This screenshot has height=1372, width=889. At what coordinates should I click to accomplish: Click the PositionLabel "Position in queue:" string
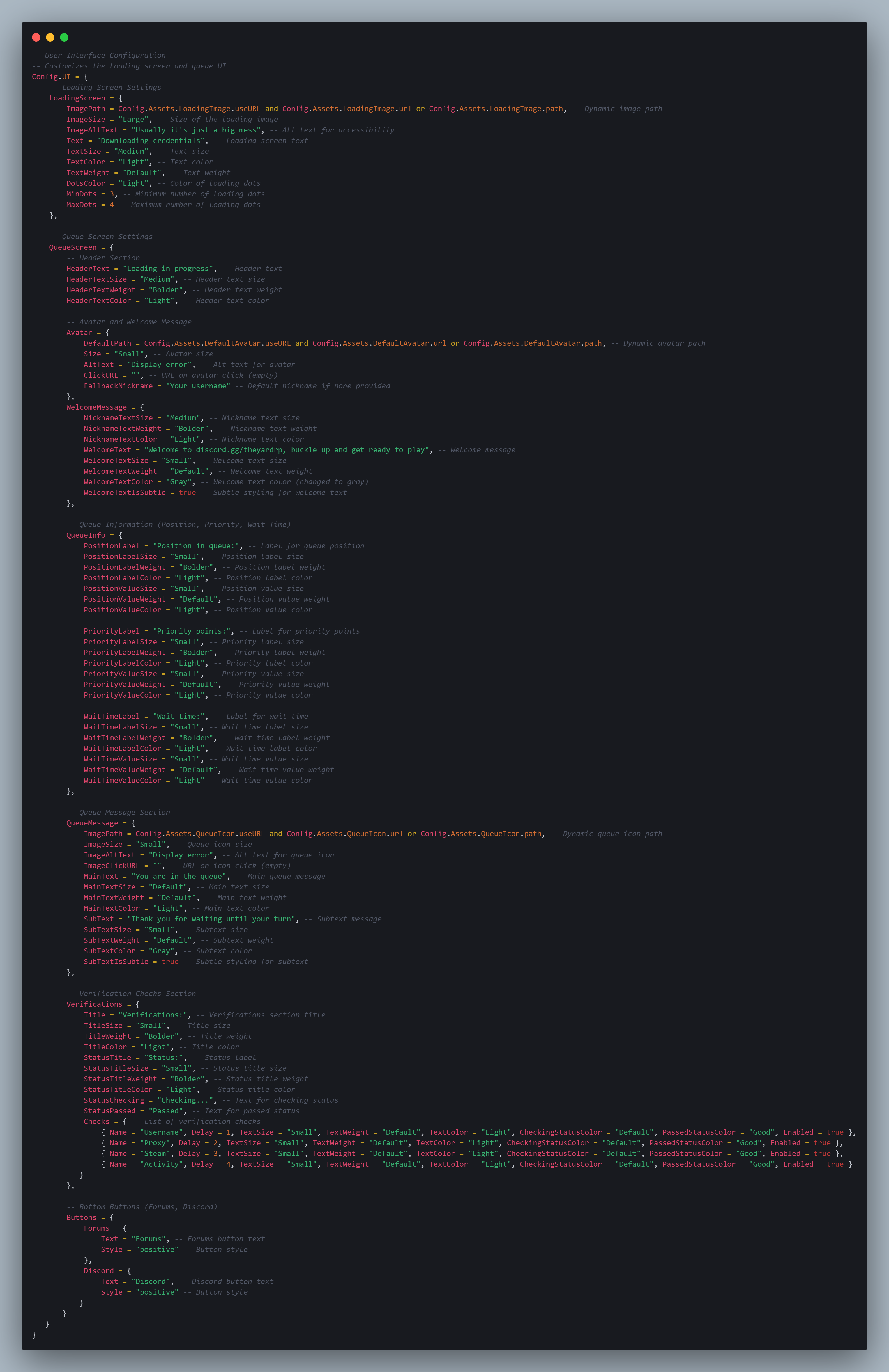point(197,546)
